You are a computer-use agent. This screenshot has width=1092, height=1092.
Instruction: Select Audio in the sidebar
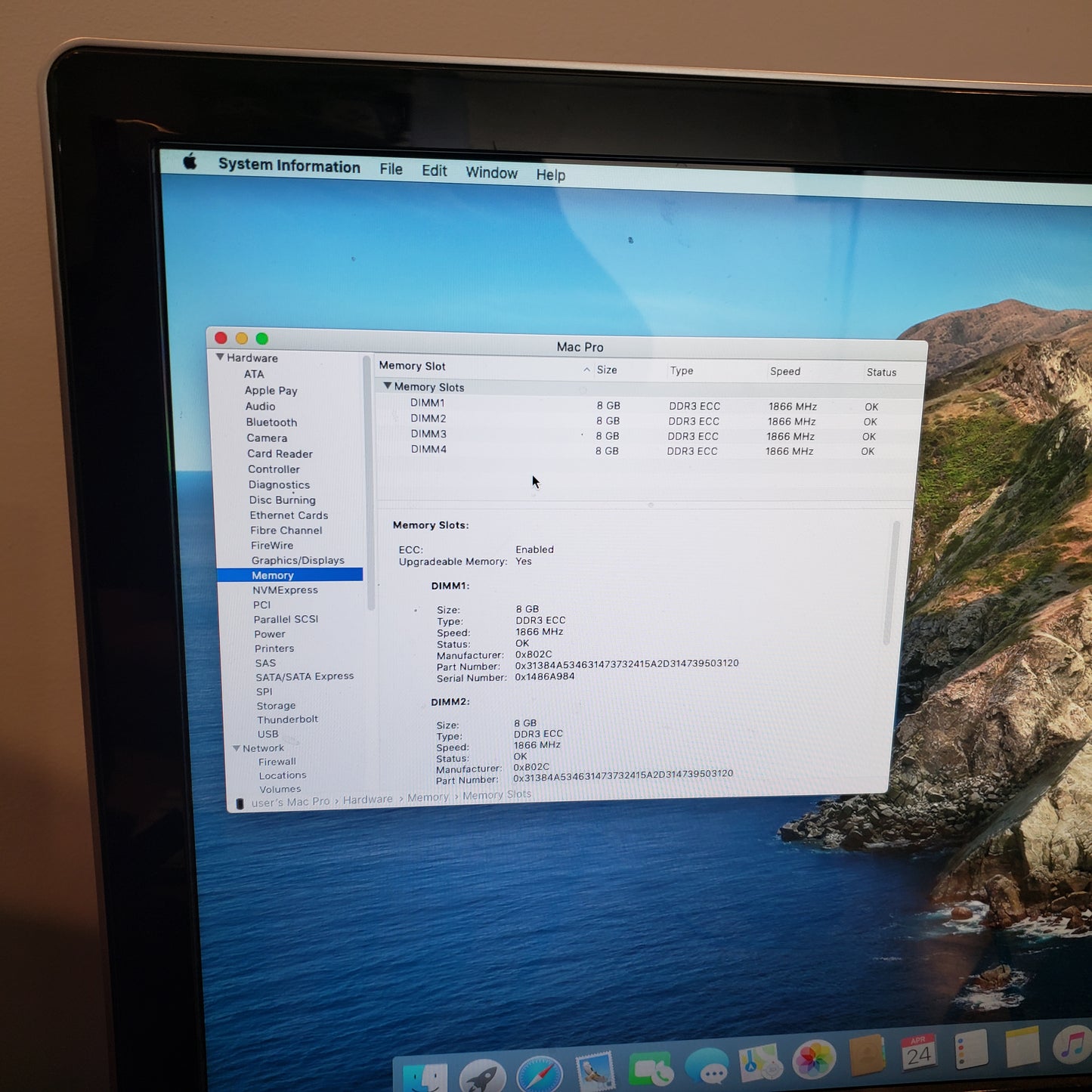pos(261,407)
